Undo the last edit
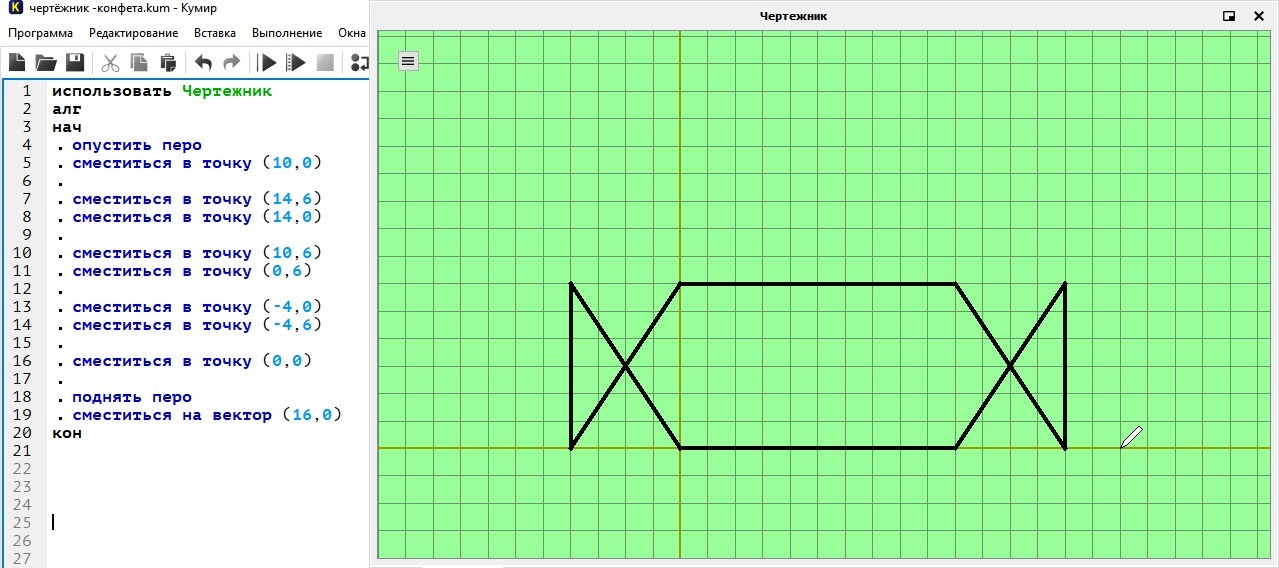Screen dimensions: 1279x568 point(203,63)
